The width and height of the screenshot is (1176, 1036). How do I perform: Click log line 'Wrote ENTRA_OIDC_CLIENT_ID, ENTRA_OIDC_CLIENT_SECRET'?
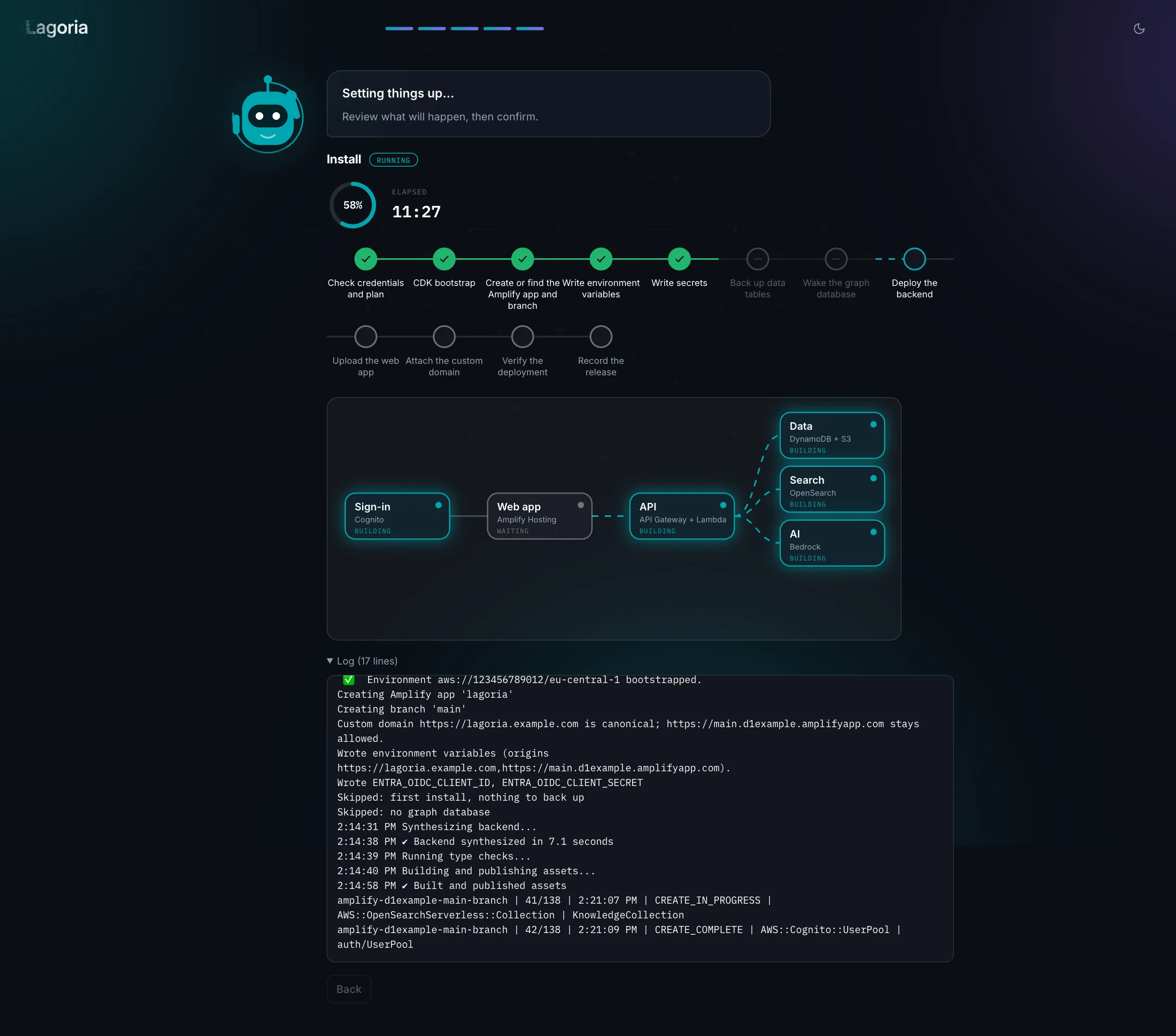[489, 783]
